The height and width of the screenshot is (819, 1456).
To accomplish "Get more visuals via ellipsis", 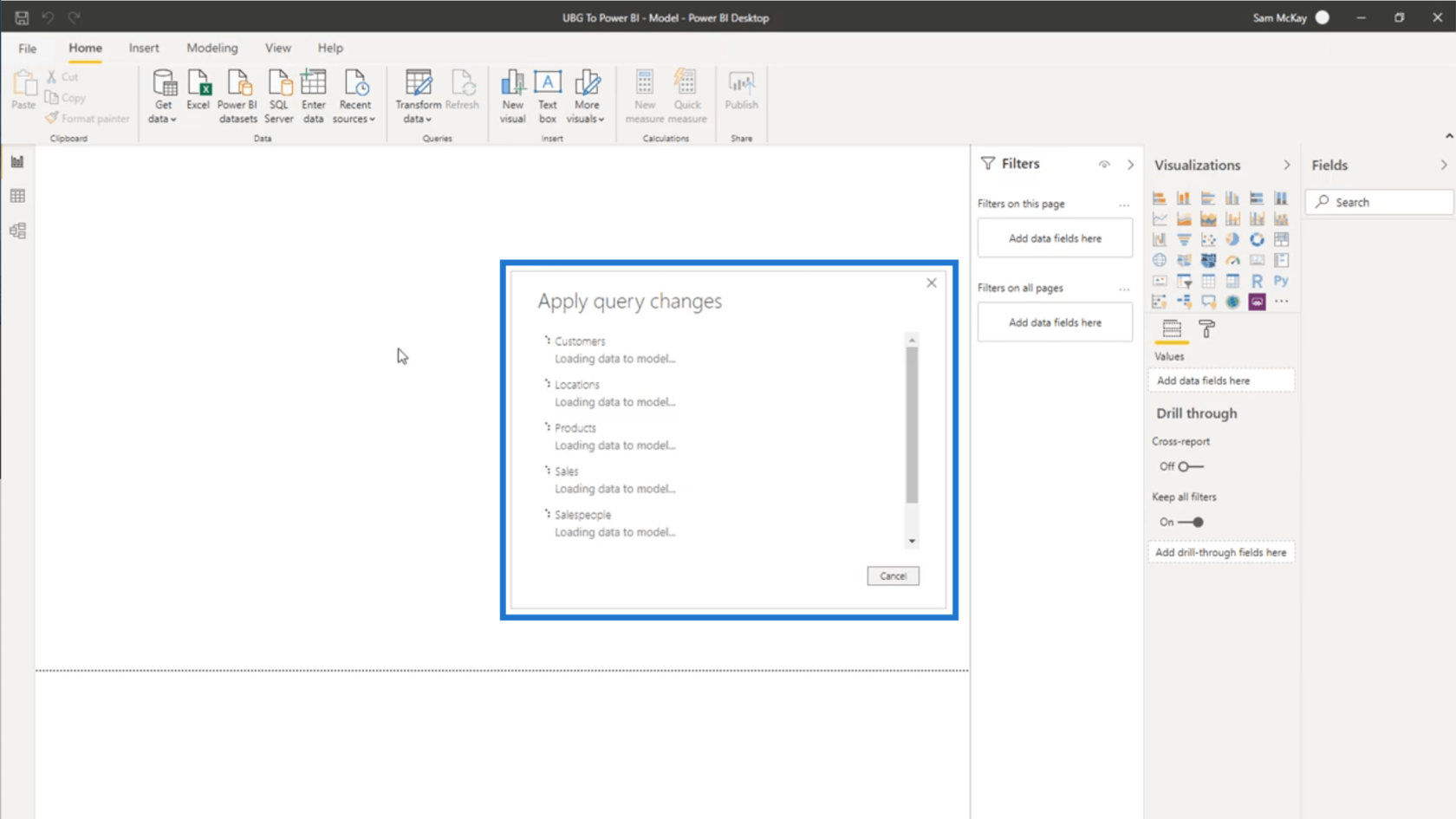I will pos(1281,302).
